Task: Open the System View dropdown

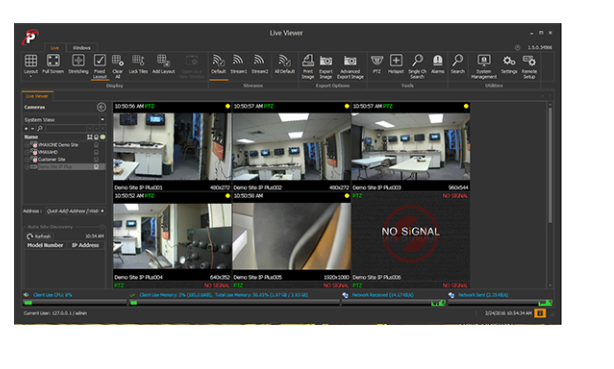Action: click(x=64, y=119)
